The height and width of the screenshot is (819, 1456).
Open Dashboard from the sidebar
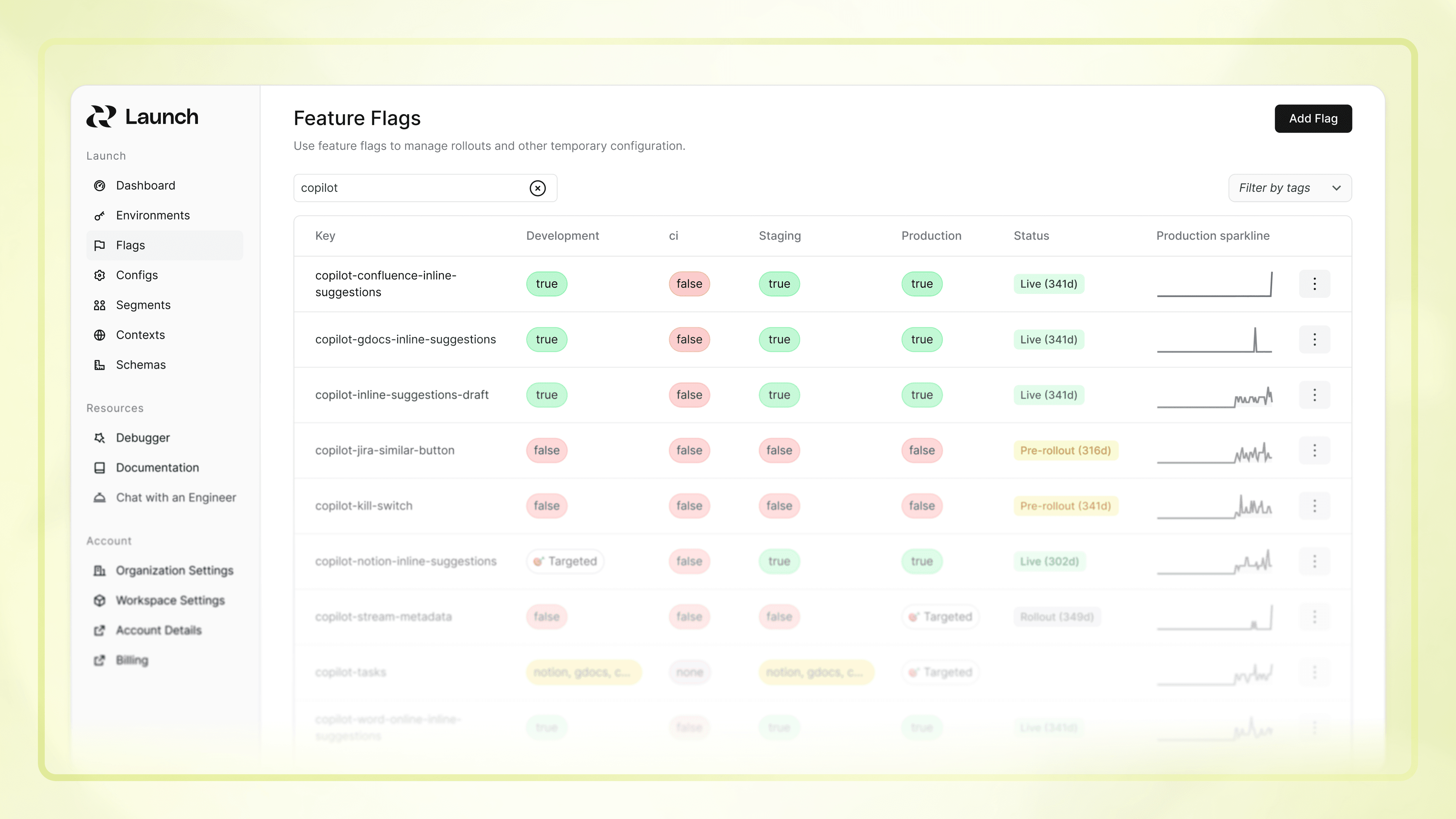(x=145, y=185)
